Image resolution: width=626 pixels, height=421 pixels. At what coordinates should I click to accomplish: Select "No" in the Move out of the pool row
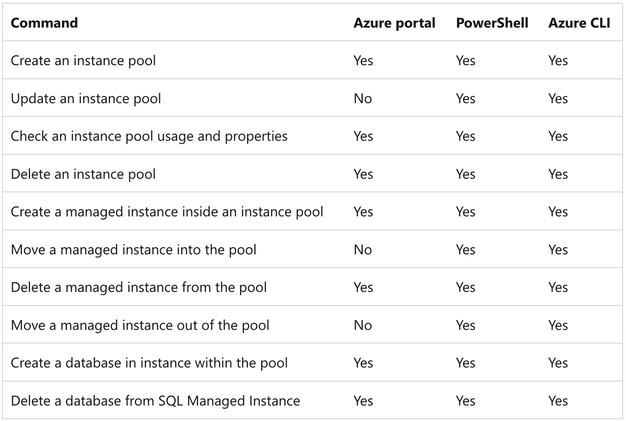363,325
